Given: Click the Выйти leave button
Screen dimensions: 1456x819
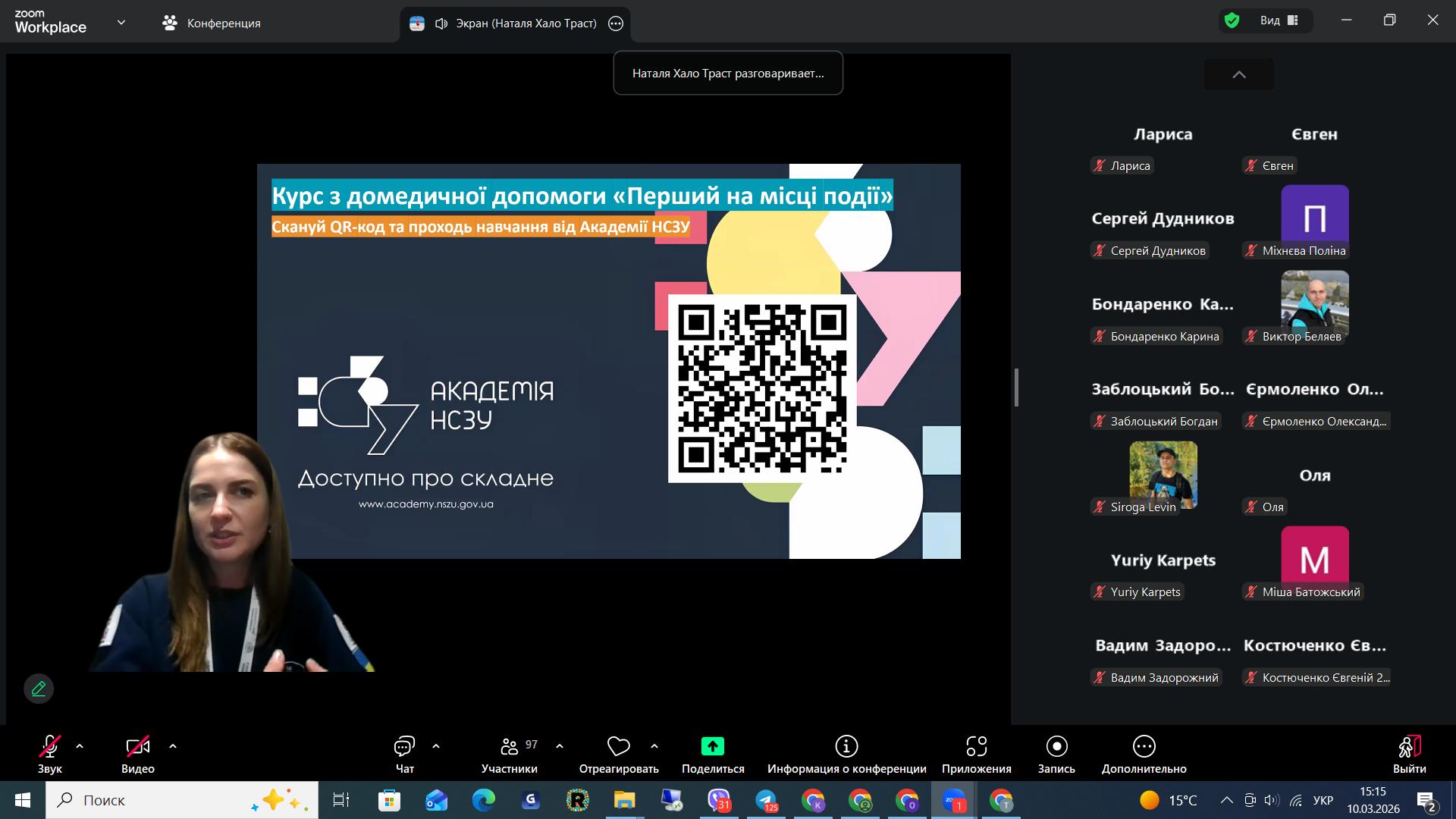Looking at the screenshot, I should pyautogui.click(x=1409, y=747).
